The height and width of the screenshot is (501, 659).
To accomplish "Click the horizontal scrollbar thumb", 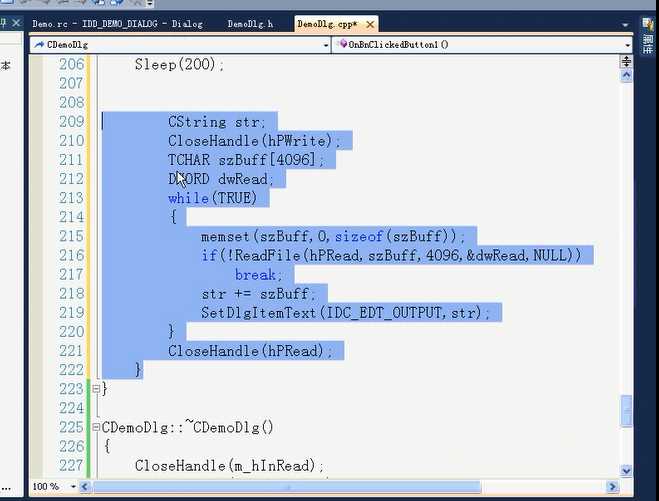I will coord(286,487).
